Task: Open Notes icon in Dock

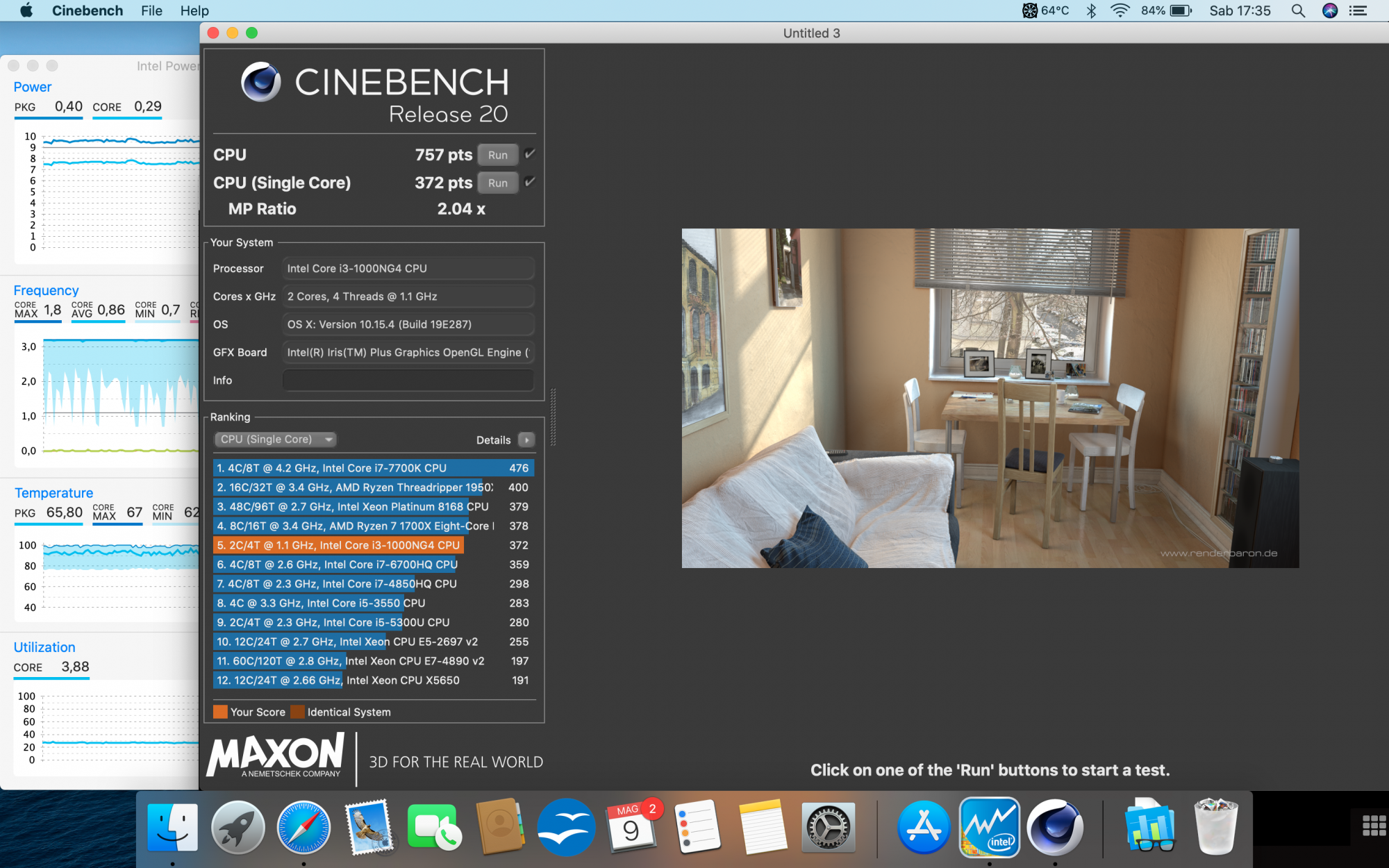Action: click(763, 828)
